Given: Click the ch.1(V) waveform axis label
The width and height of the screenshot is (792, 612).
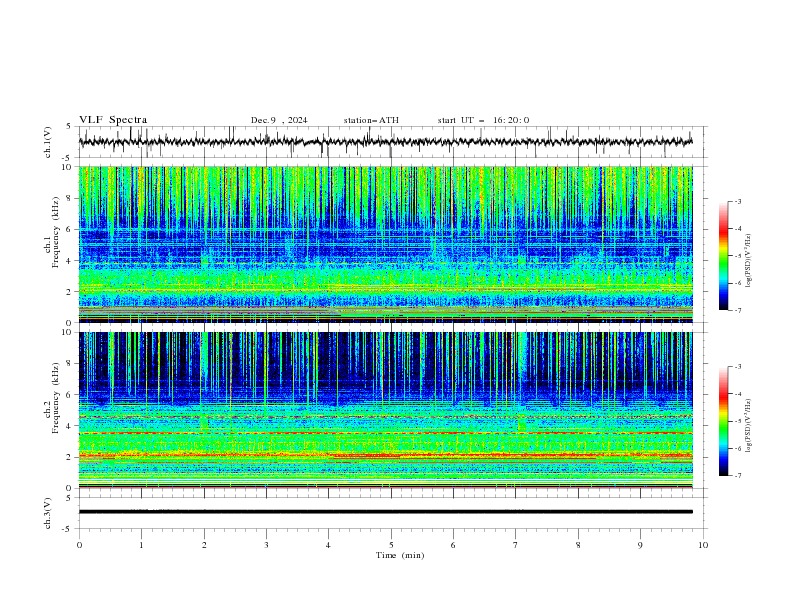Looking at the screenshot, I should [48, 142].
